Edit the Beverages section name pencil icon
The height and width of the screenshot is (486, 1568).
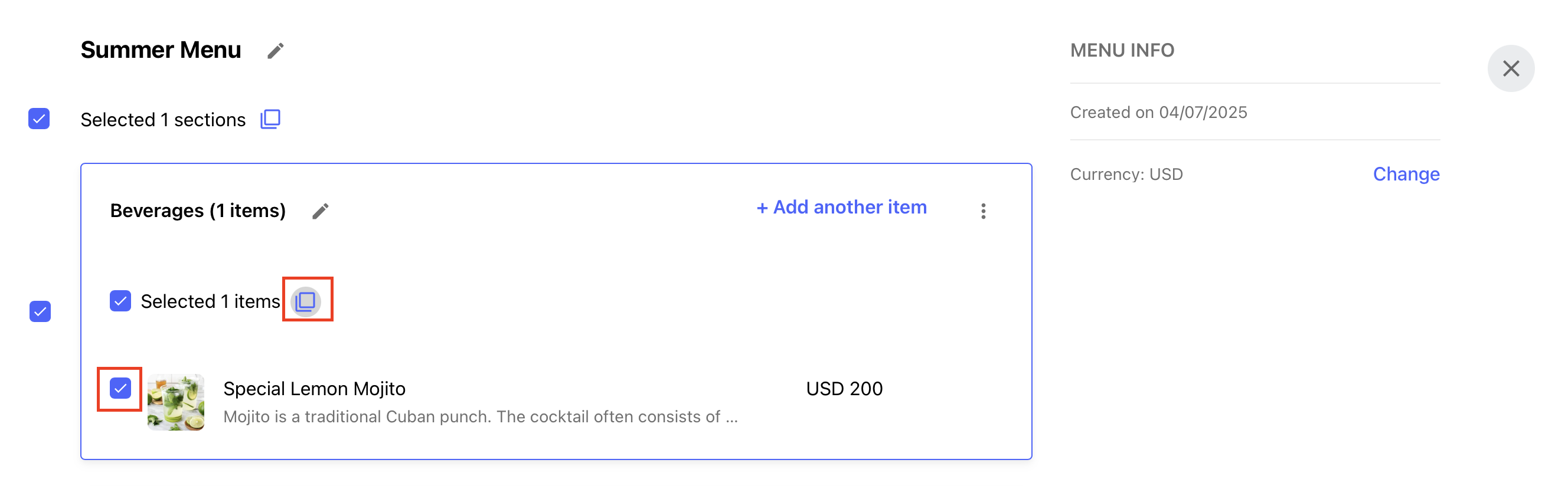click(321, 211)
